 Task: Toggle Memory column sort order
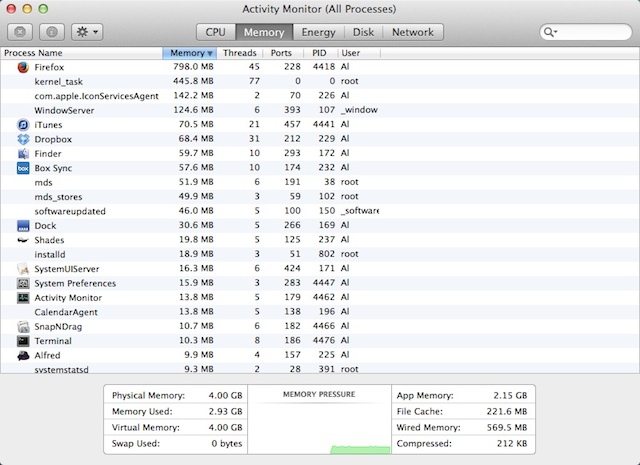tap(189, 53)
